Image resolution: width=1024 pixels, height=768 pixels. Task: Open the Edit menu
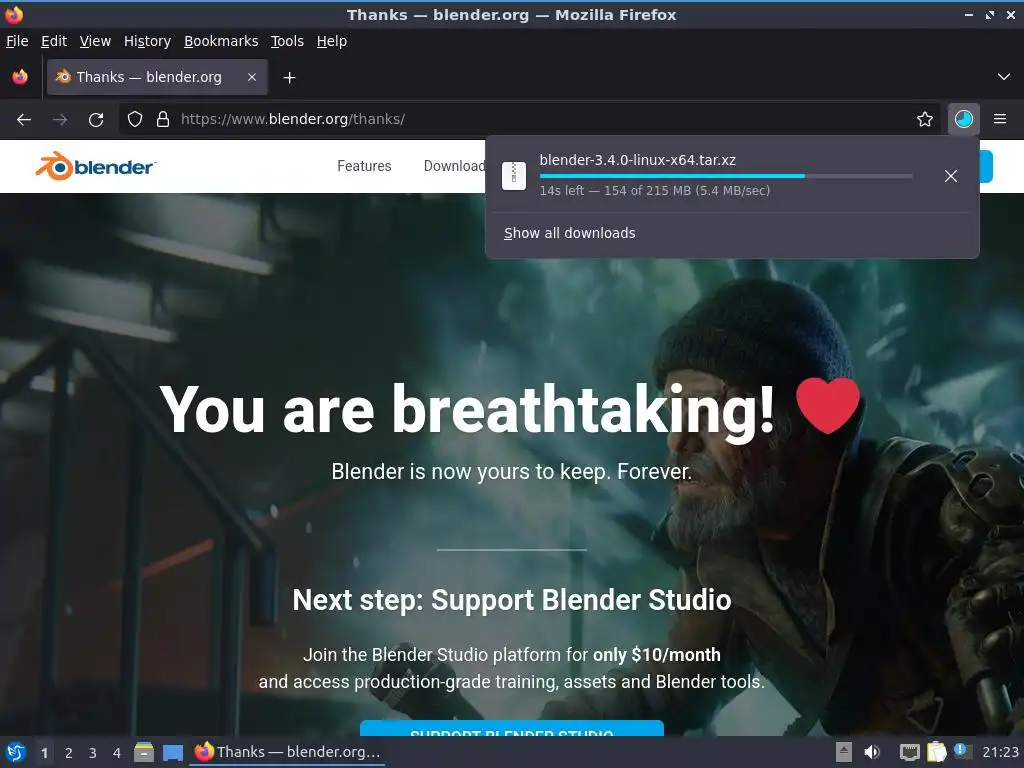(x=54, y=41)
